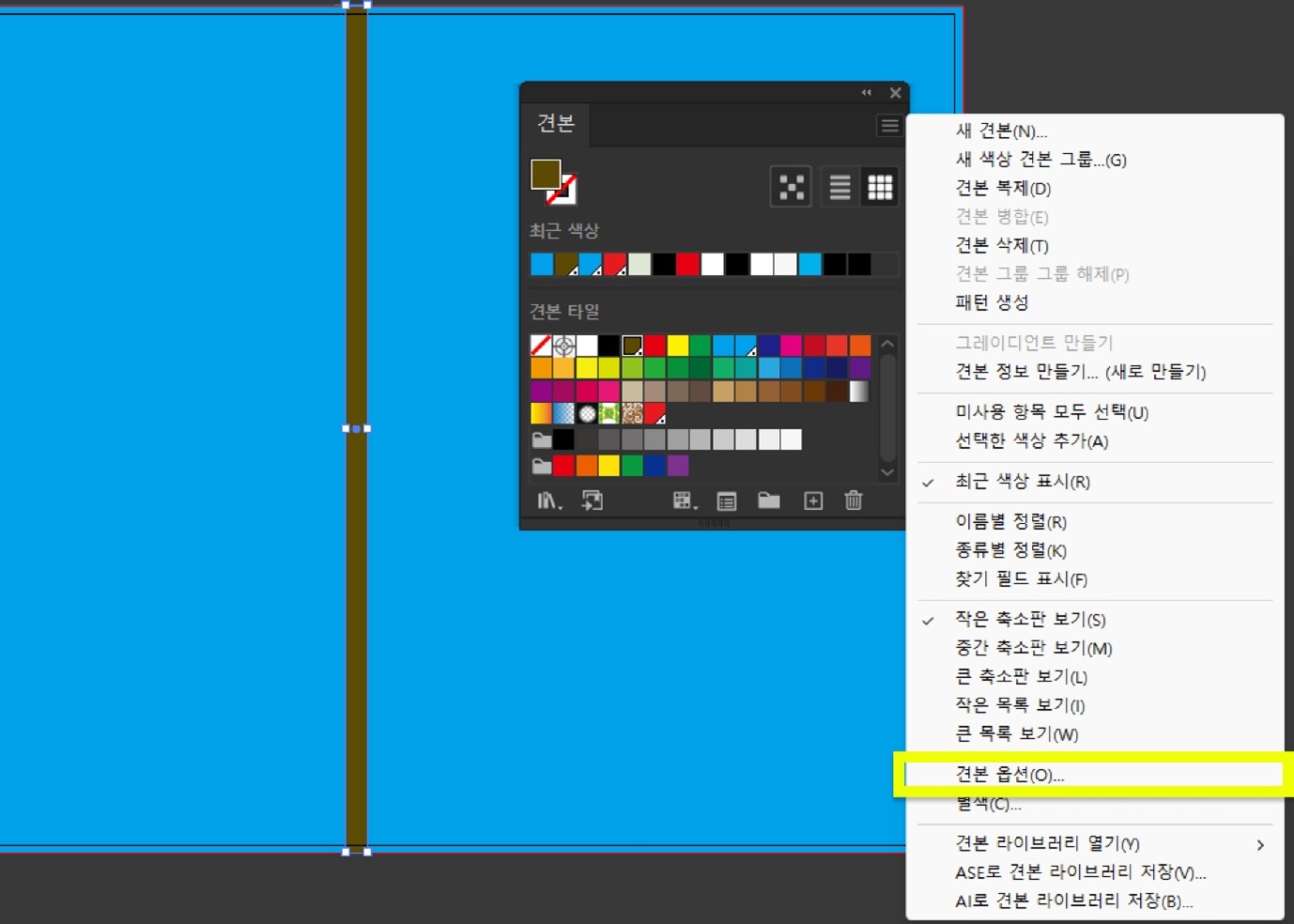The height and width of the screenshot is (924, 1294).
Task: Click the New Swatch plus icon
Action: pyautogui.click(x=813, y=501)
